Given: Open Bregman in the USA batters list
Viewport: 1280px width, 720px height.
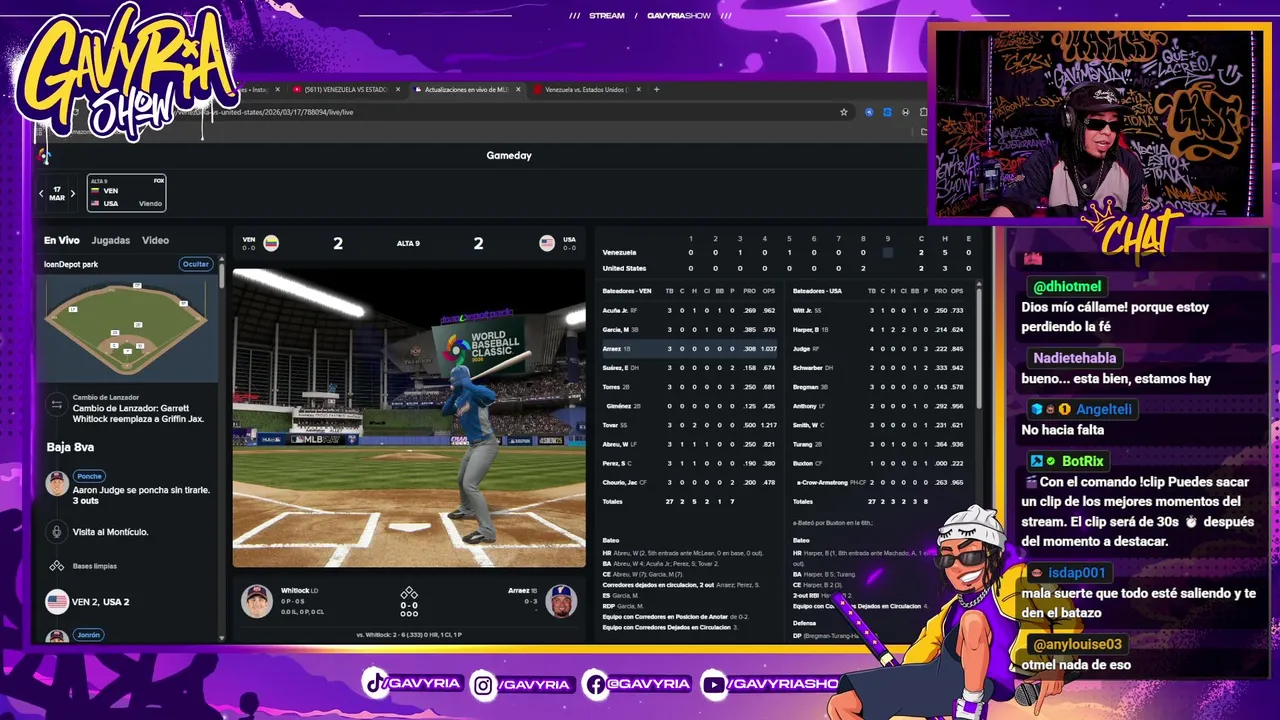Looking at the screenshot, I should pyautogui.click(x=806, y=387).
